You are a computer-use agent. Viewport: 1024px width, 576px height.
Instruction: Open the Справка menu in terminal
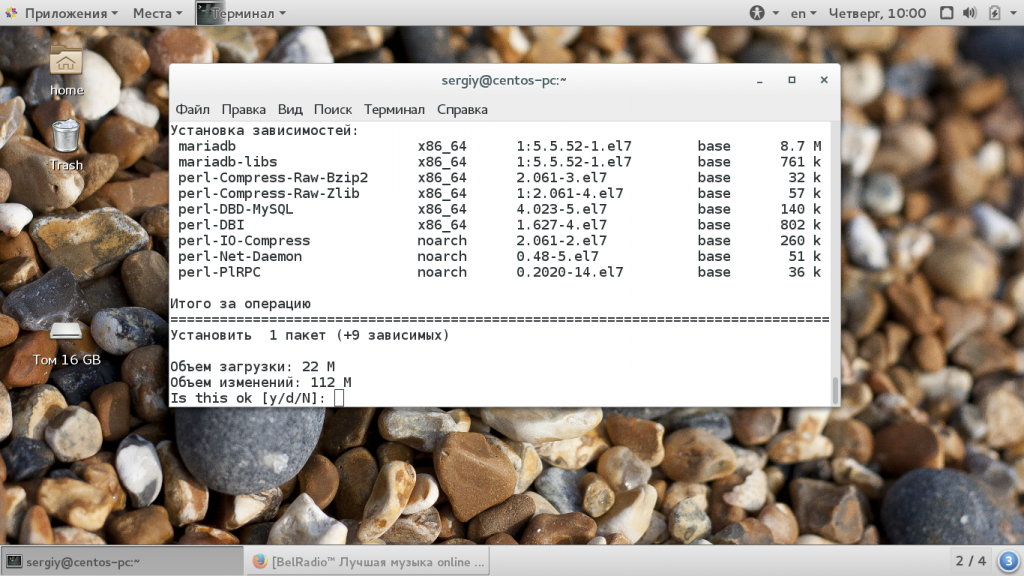pyautogui.click(x=462, y=109)
